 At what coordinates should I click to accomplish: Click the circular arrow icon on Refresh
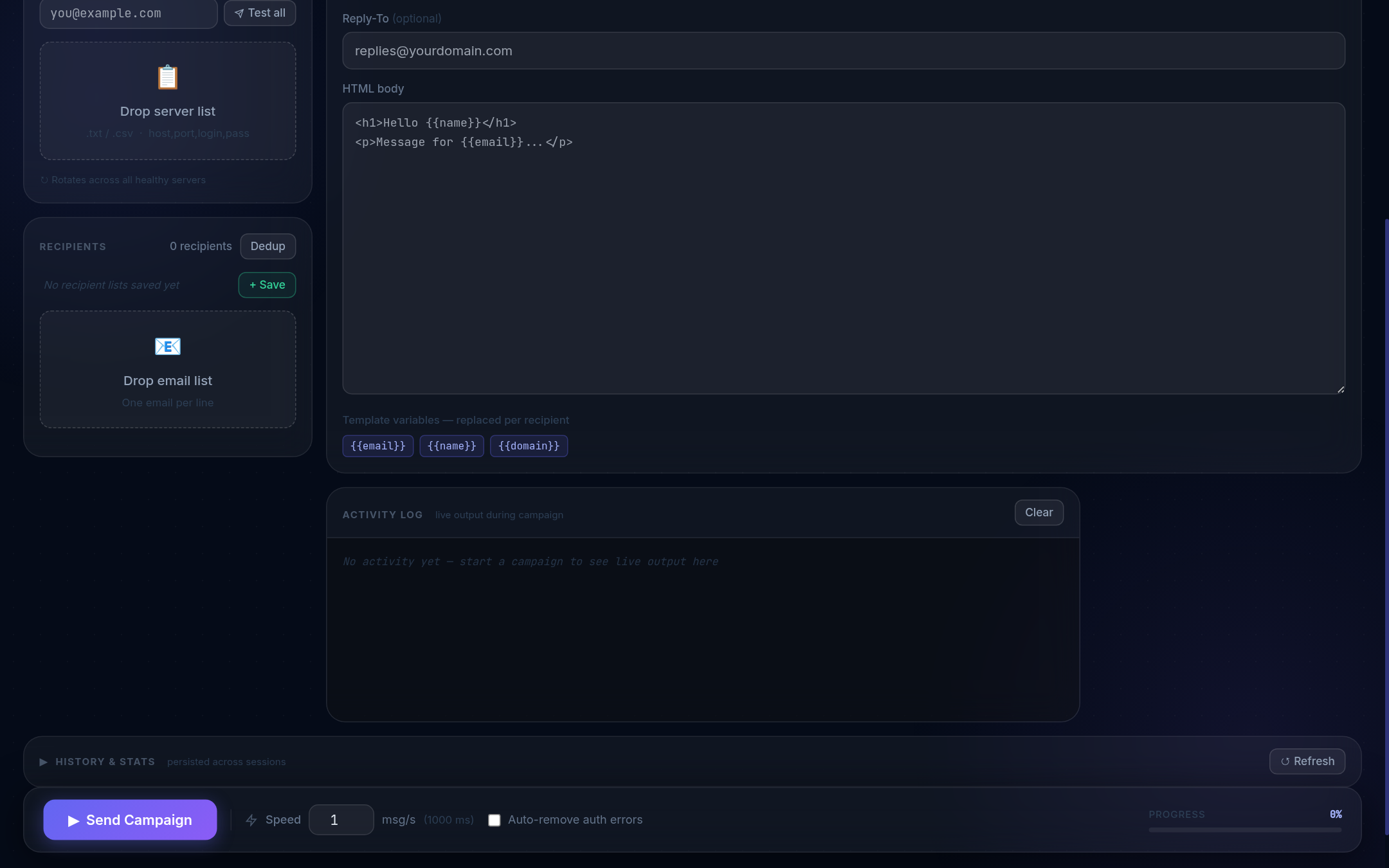(1285, 761)
